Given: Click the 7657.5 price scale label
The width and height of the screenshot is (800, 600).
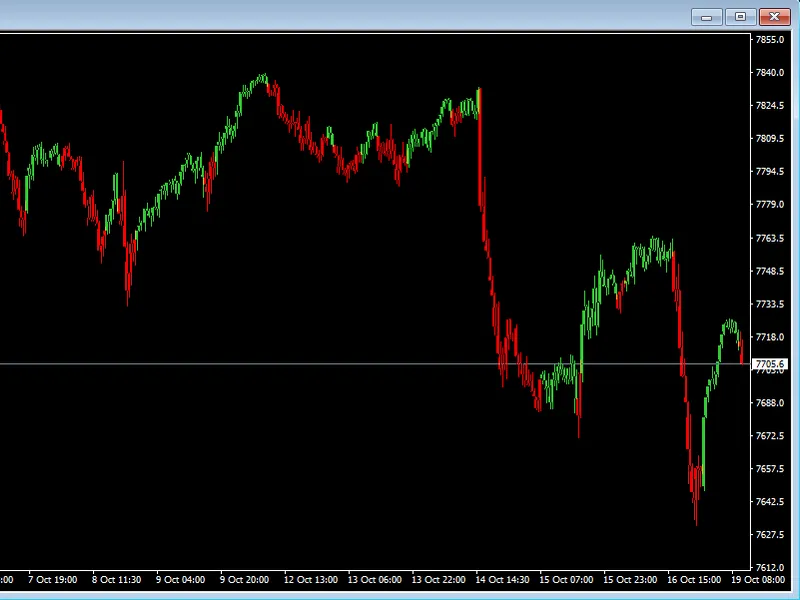Looking at the screenshot, I should (769, 469).
